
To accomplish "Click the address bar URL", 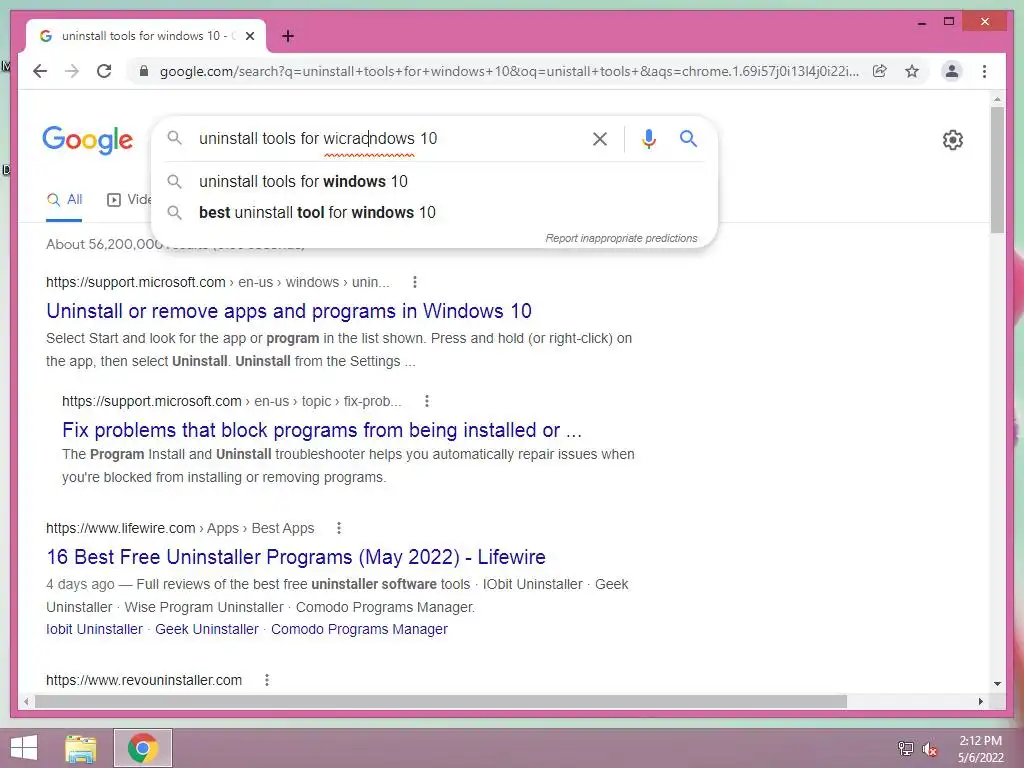I will point(509,71).
